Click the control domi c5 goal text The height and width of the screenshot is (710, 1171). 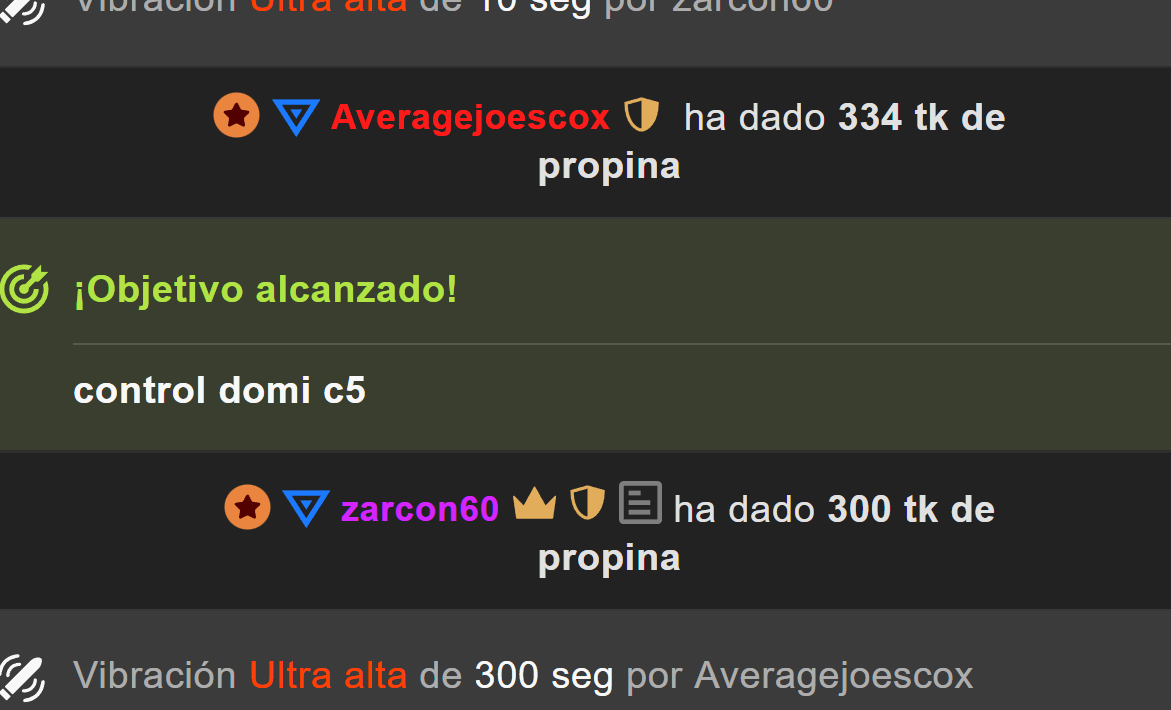pos(220,390)
